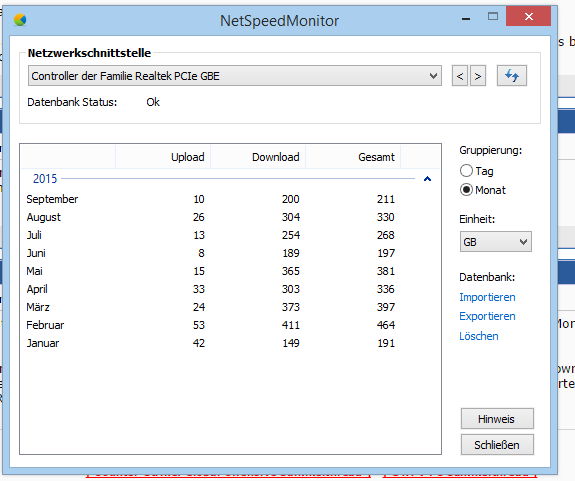Maximize the NetSpeedMonitor window
575x481 pixels.
click(x=493, y=16)
